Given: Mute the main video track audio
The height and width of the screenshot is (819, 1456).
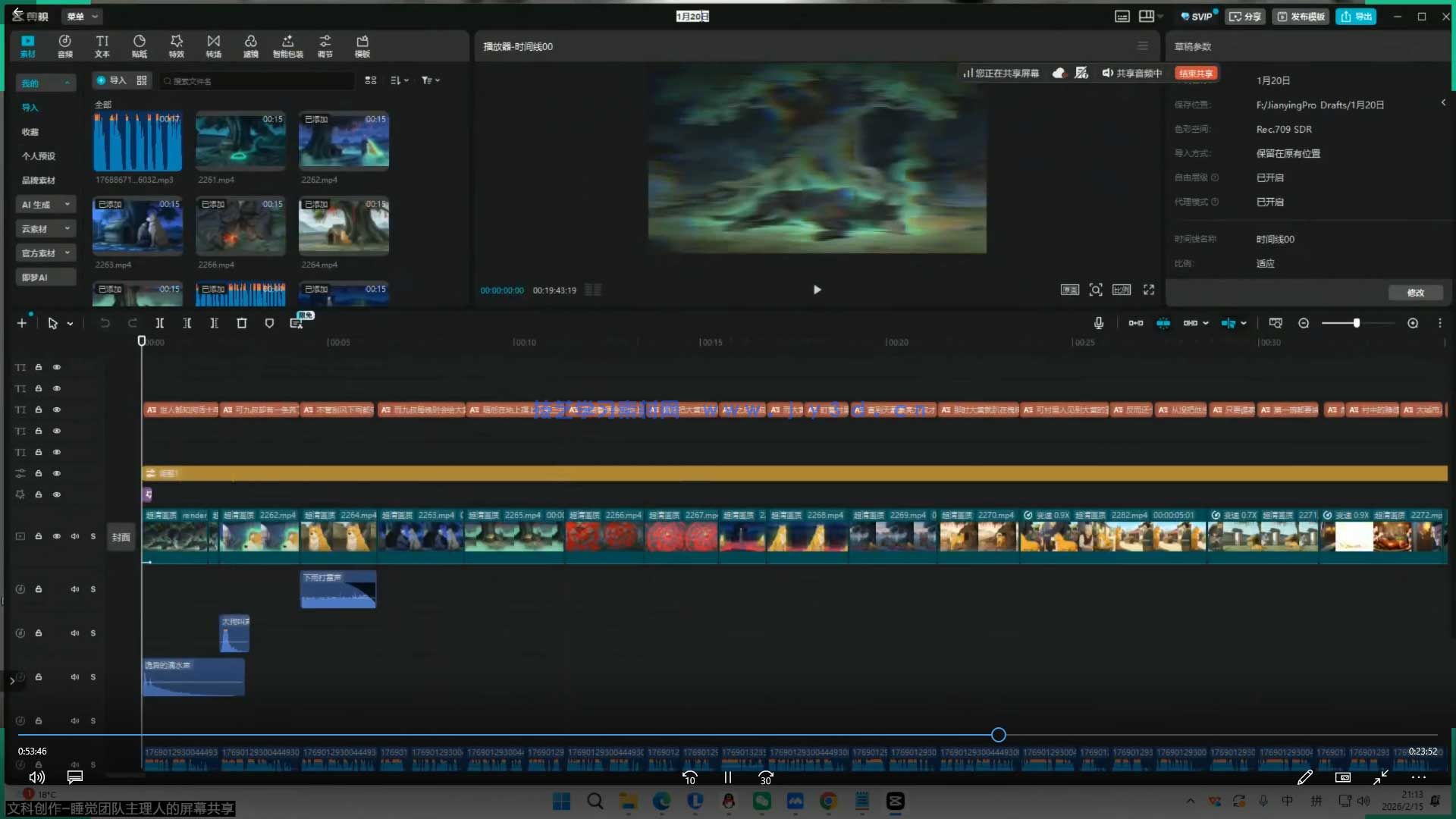Looking at the screenshot, I should (x=75, y=536).
